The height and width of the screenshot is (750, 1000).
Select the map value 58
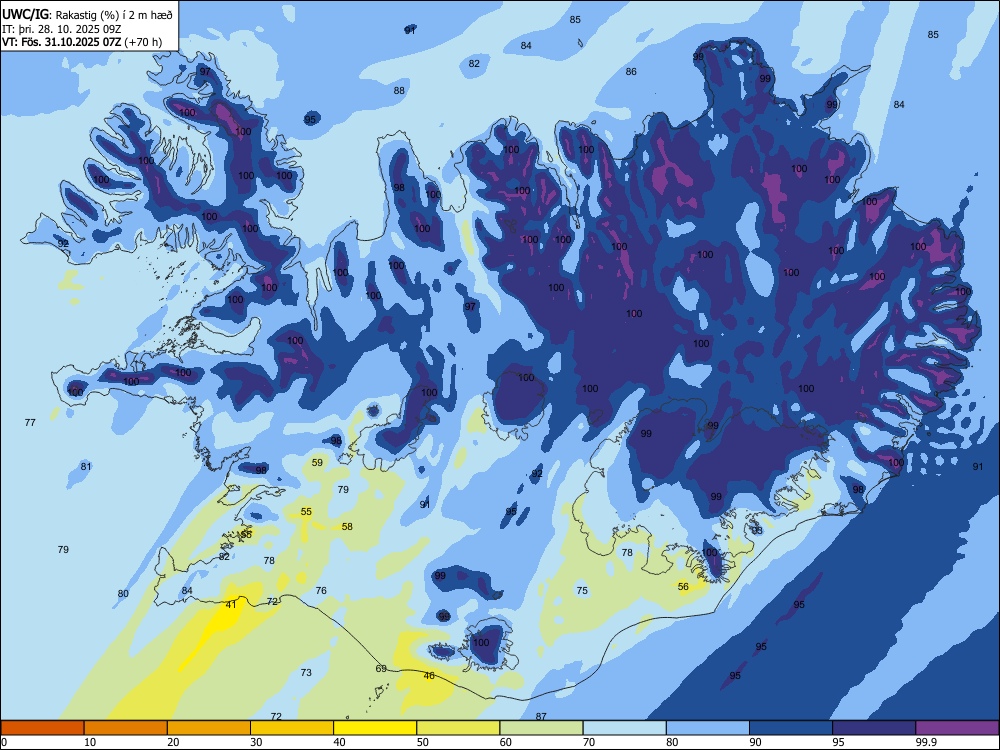[347, 526]
